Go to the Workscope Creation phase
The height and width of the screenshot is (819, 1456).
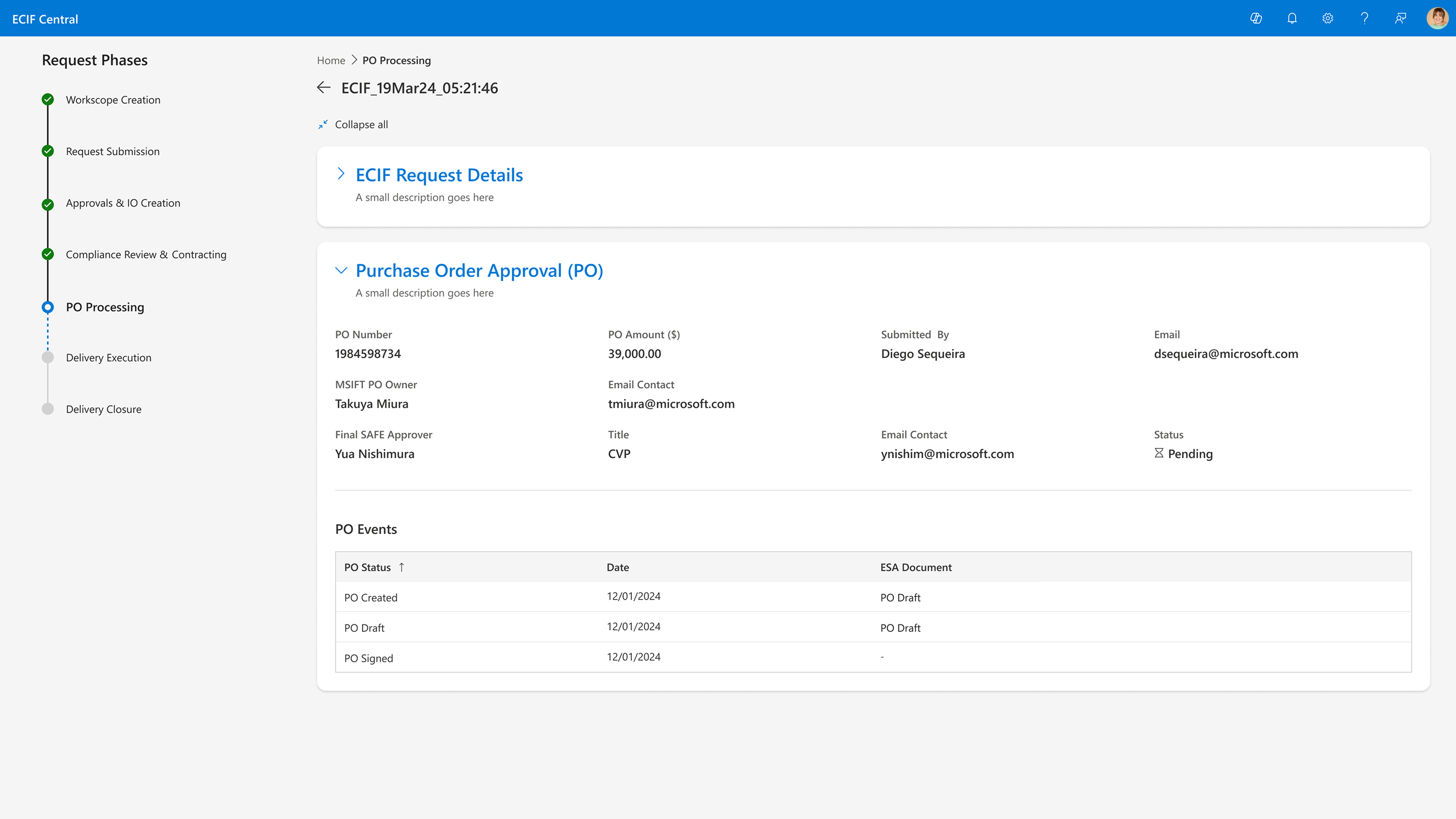click(113, 100)
